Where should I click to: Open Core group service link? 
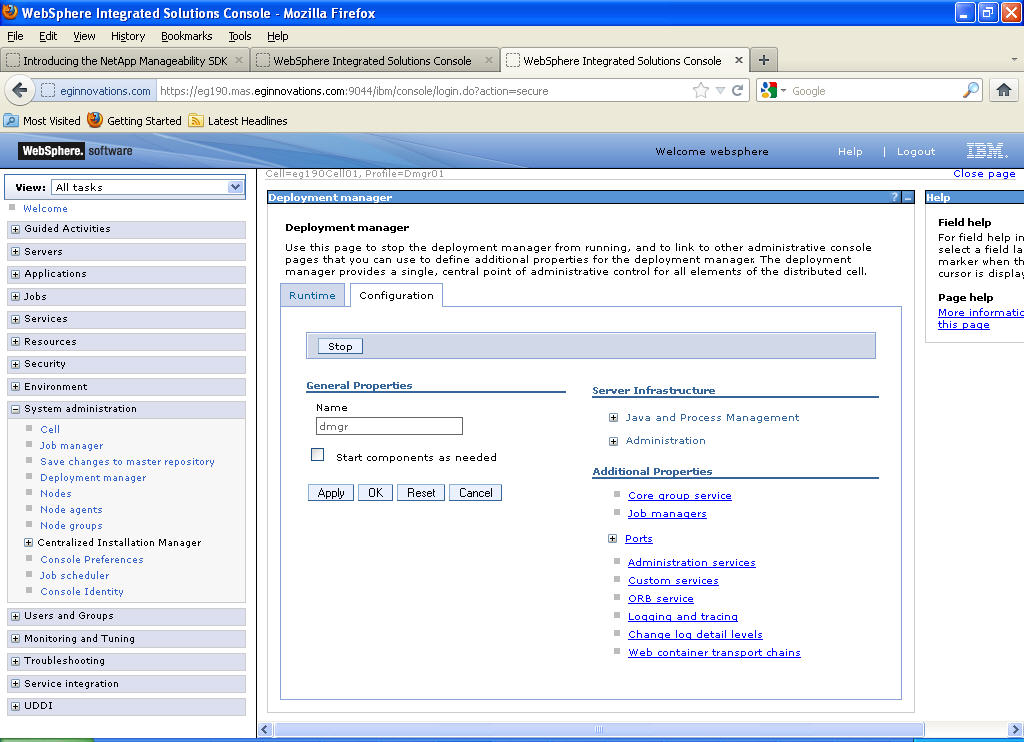point(679,496)
